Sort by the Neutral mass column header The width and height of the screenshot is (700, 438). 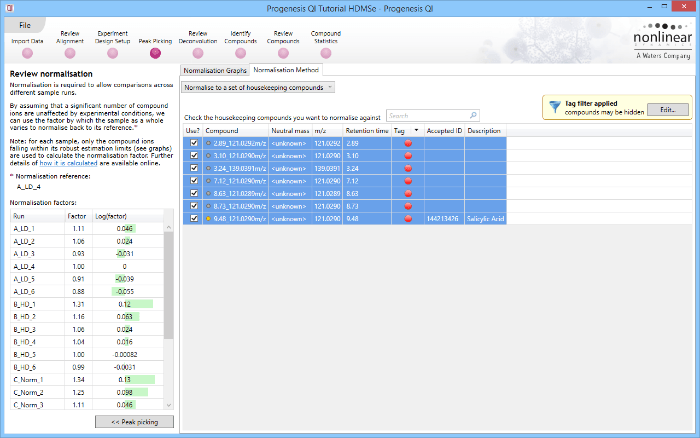[x=290, y=130]
